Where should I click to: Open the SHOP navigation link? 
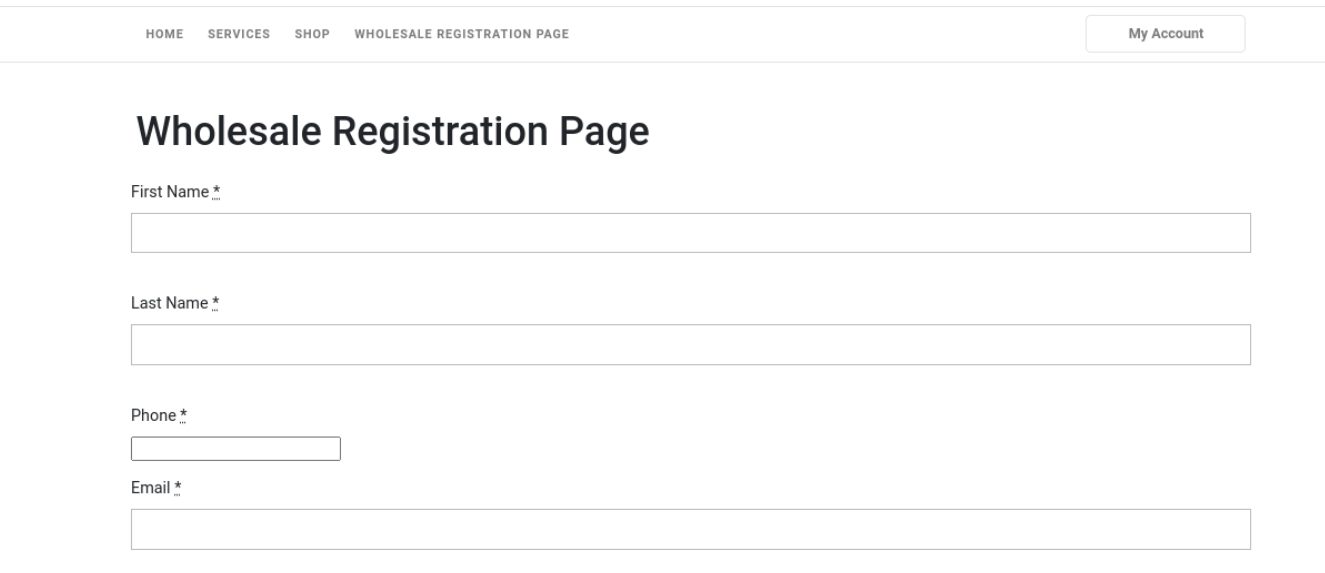pyautogui.click(x=312, y=34)
